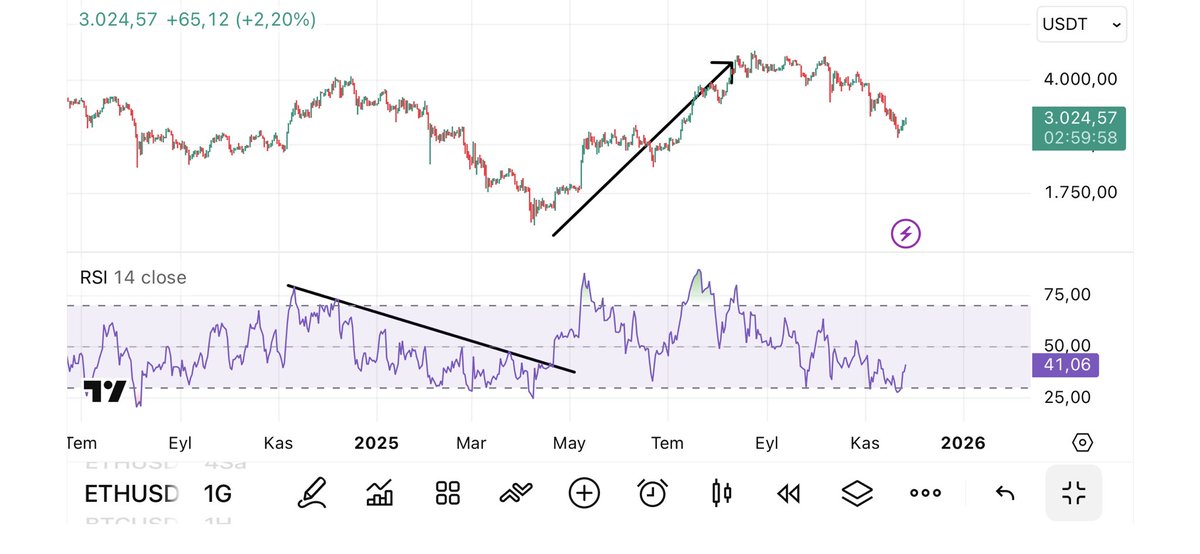Undo the last action with the arrow

1006,492
